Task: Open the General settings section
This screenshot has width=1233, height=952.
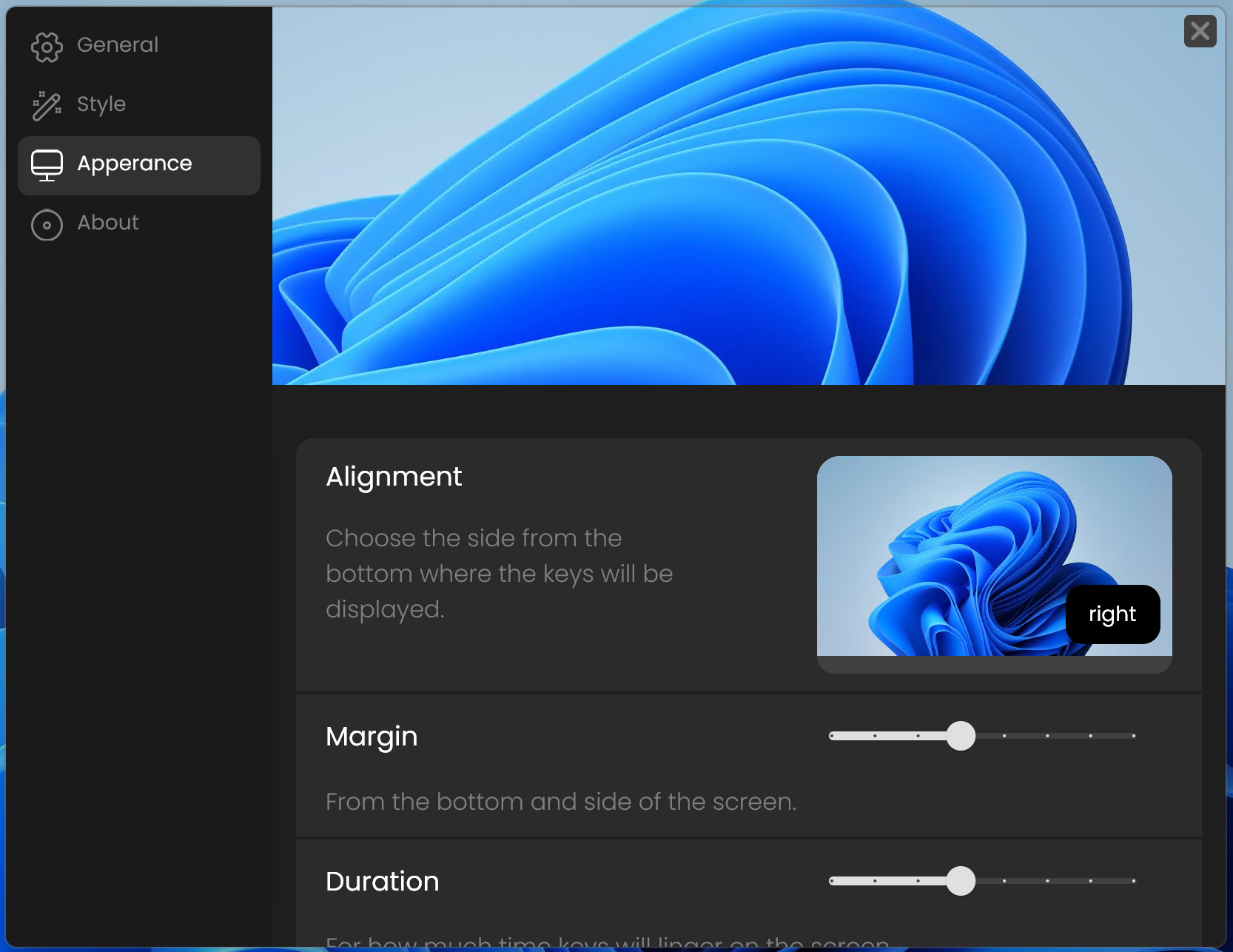Action: pos(139,46)
